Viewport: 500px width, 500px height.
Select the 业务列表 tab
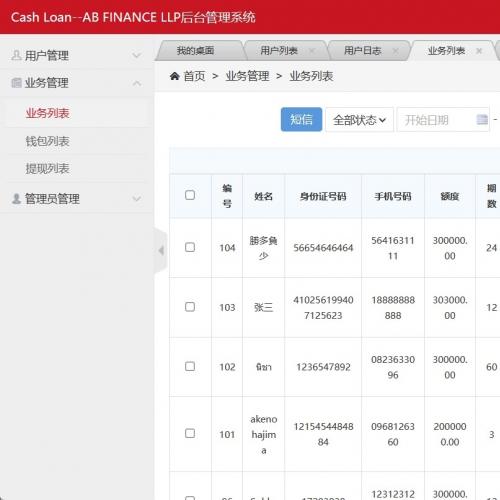446,51
